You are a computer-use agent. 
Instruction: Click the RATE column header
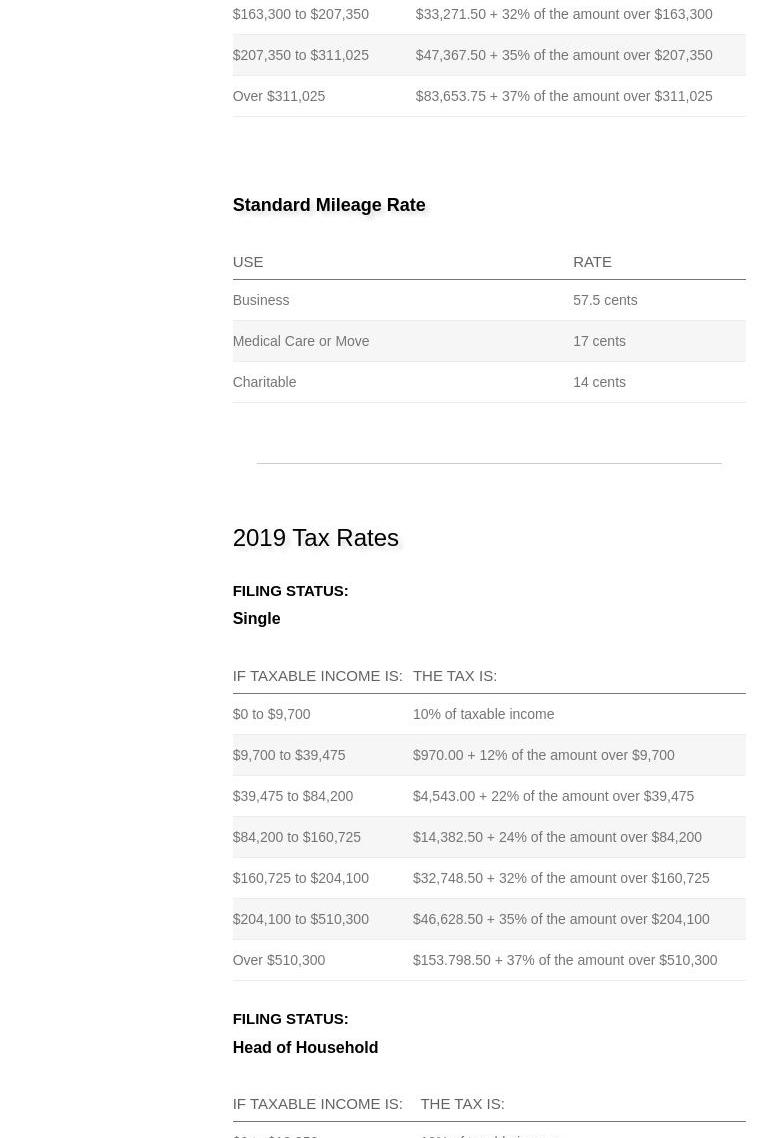click(592, 262)
